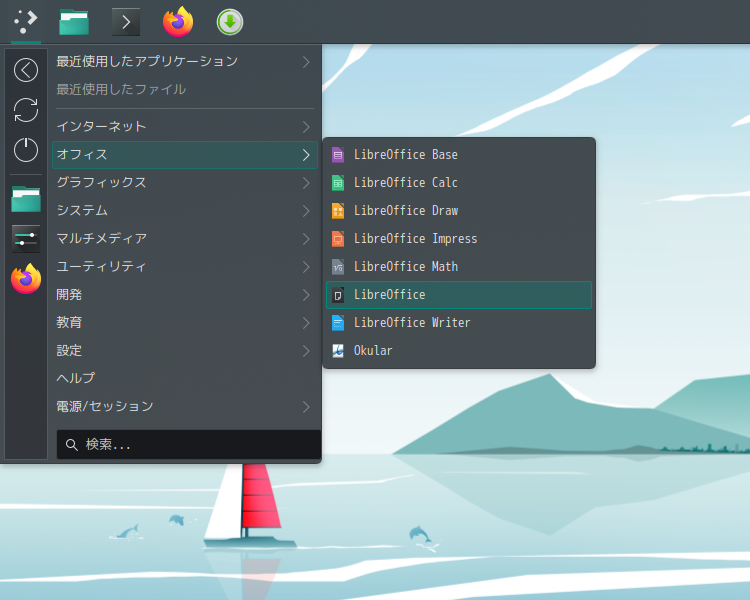The height and width of the screenshot is (600, 750).
Task: Expand the ユーティリティ submenu arrow
Action: (306, 267)
